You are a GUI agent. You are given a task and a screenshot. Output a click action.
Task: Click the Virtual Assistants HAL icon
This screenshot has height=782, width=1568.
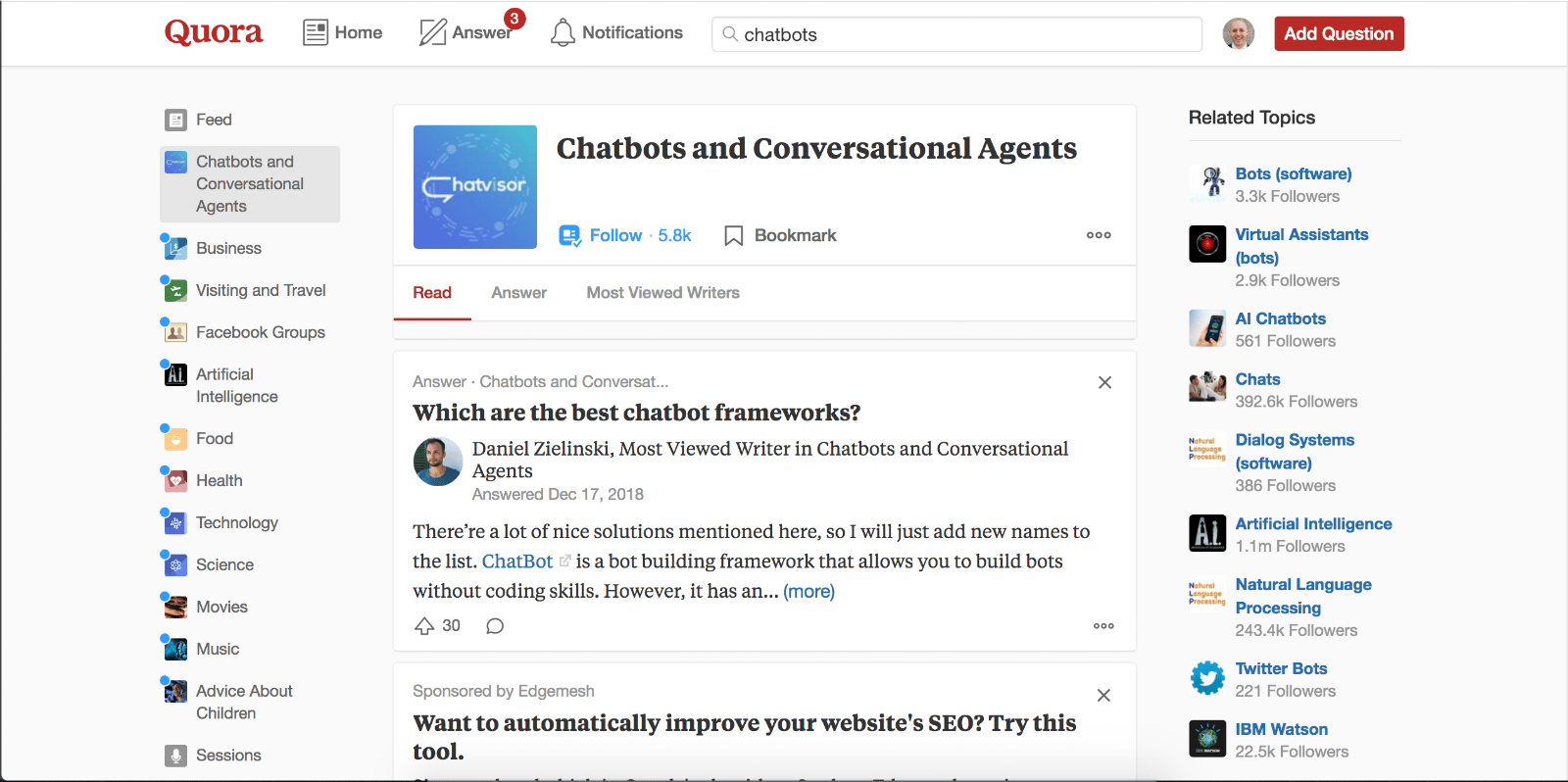click(1207, 244)
